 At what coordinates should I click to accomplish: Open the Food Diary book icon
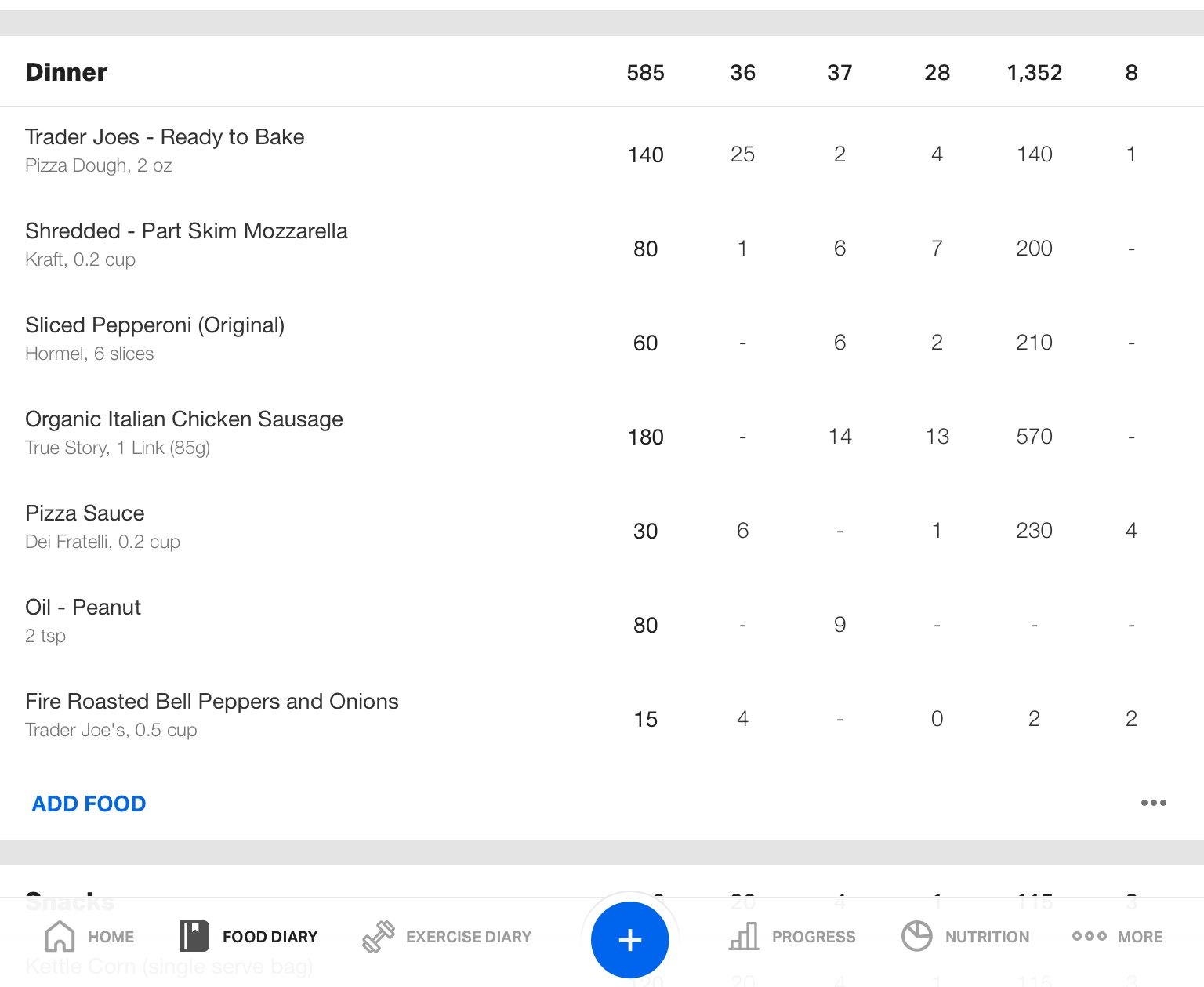pos(194,936)
